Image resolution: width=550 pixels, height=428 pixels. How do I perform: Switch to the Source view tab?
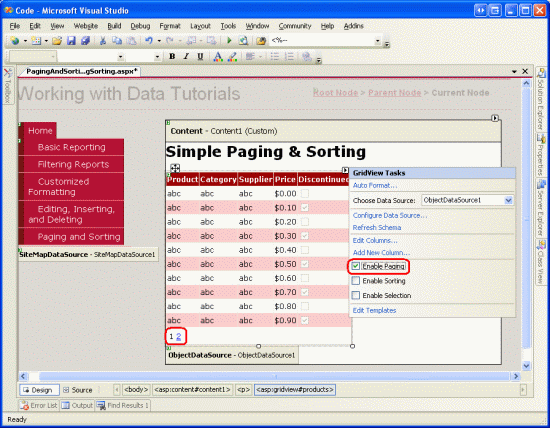78,390
